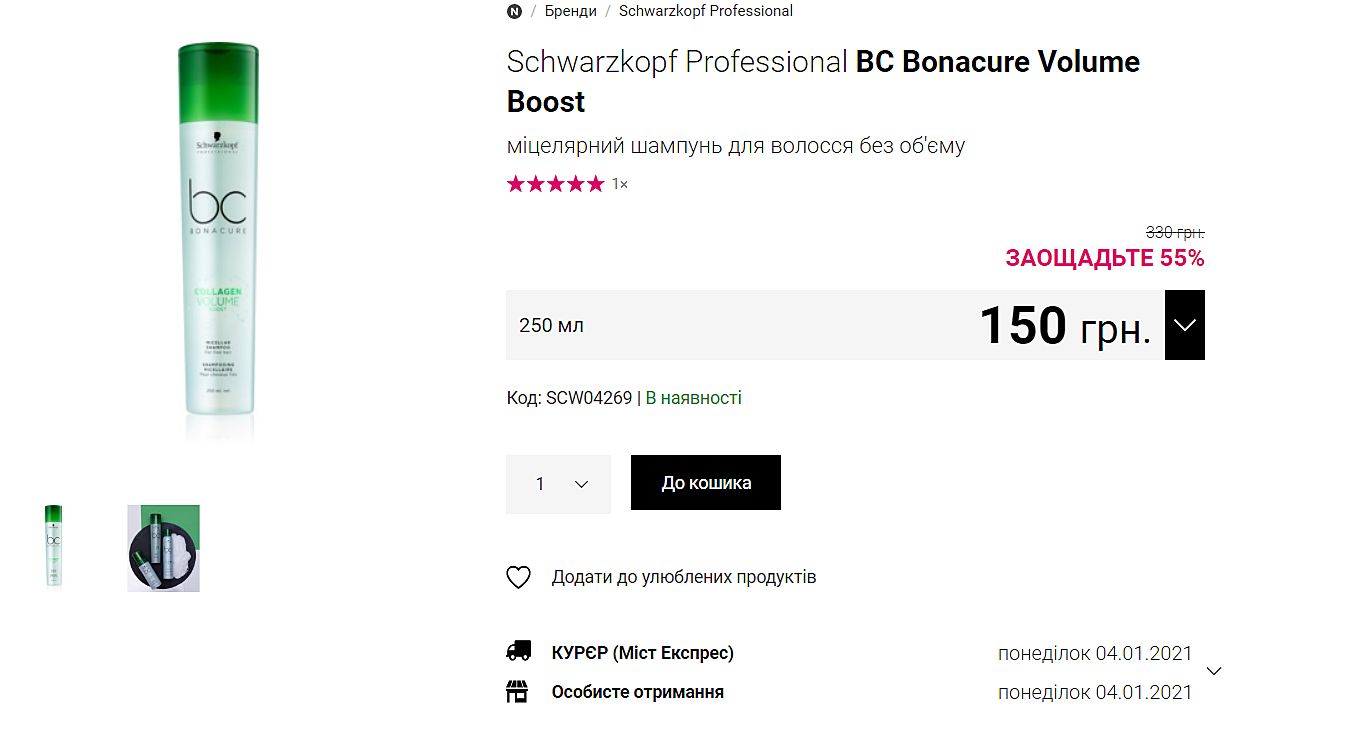Open Schwarzkopf Professional breadcrumb link
This screenshot has width=1369, height=729.
pos(706,11)
